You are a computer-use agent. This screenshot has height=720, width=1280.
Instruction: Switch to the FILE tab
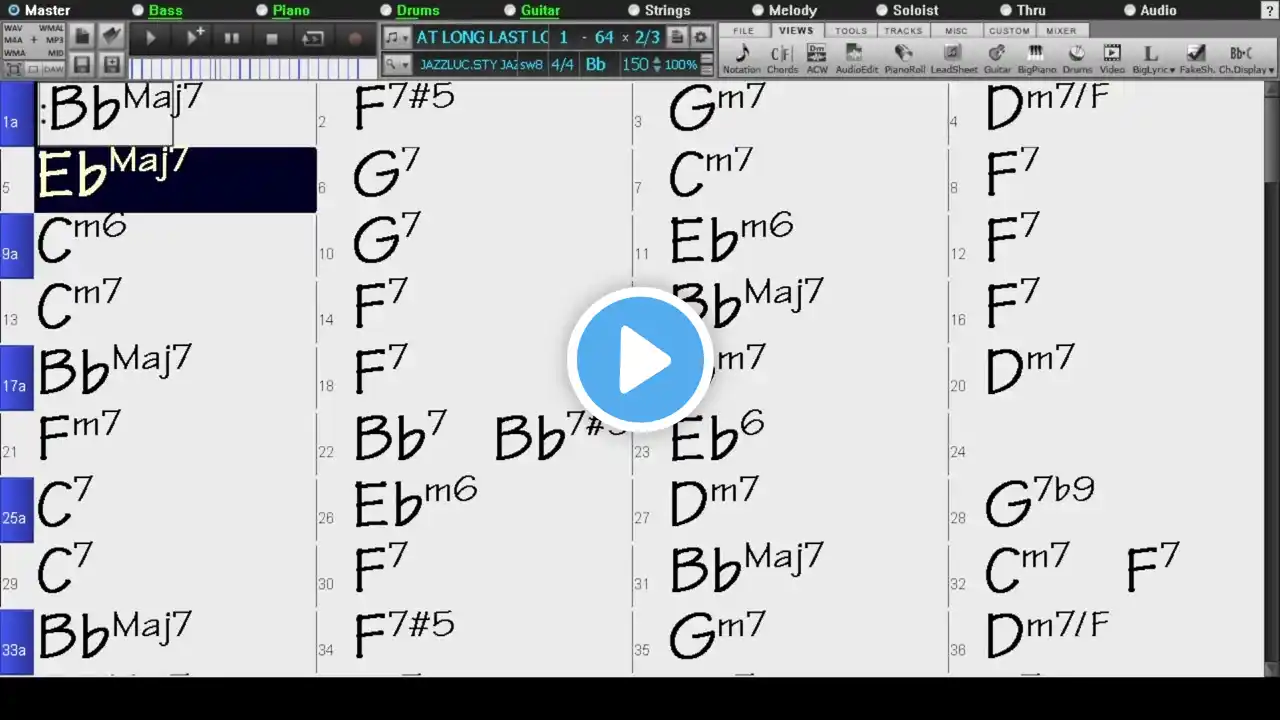coord(743,31)
